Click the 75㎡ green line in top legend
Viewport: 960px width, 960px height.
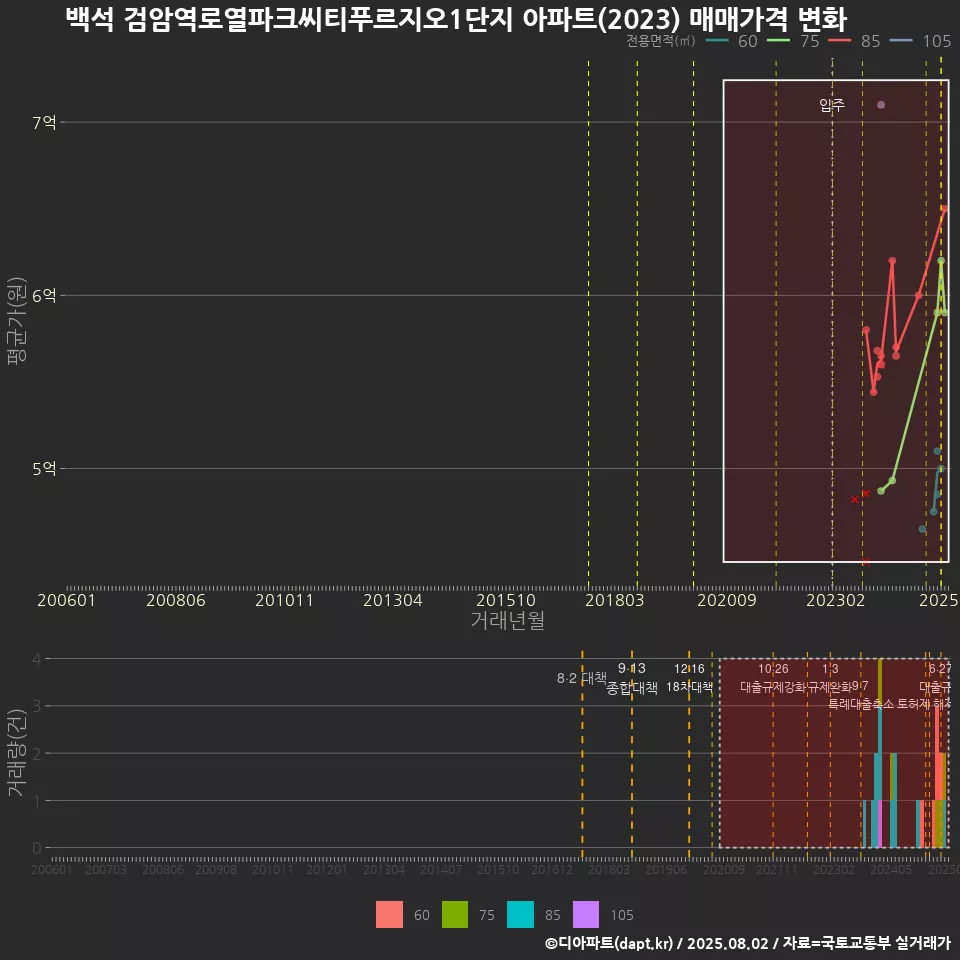(778, 41)
